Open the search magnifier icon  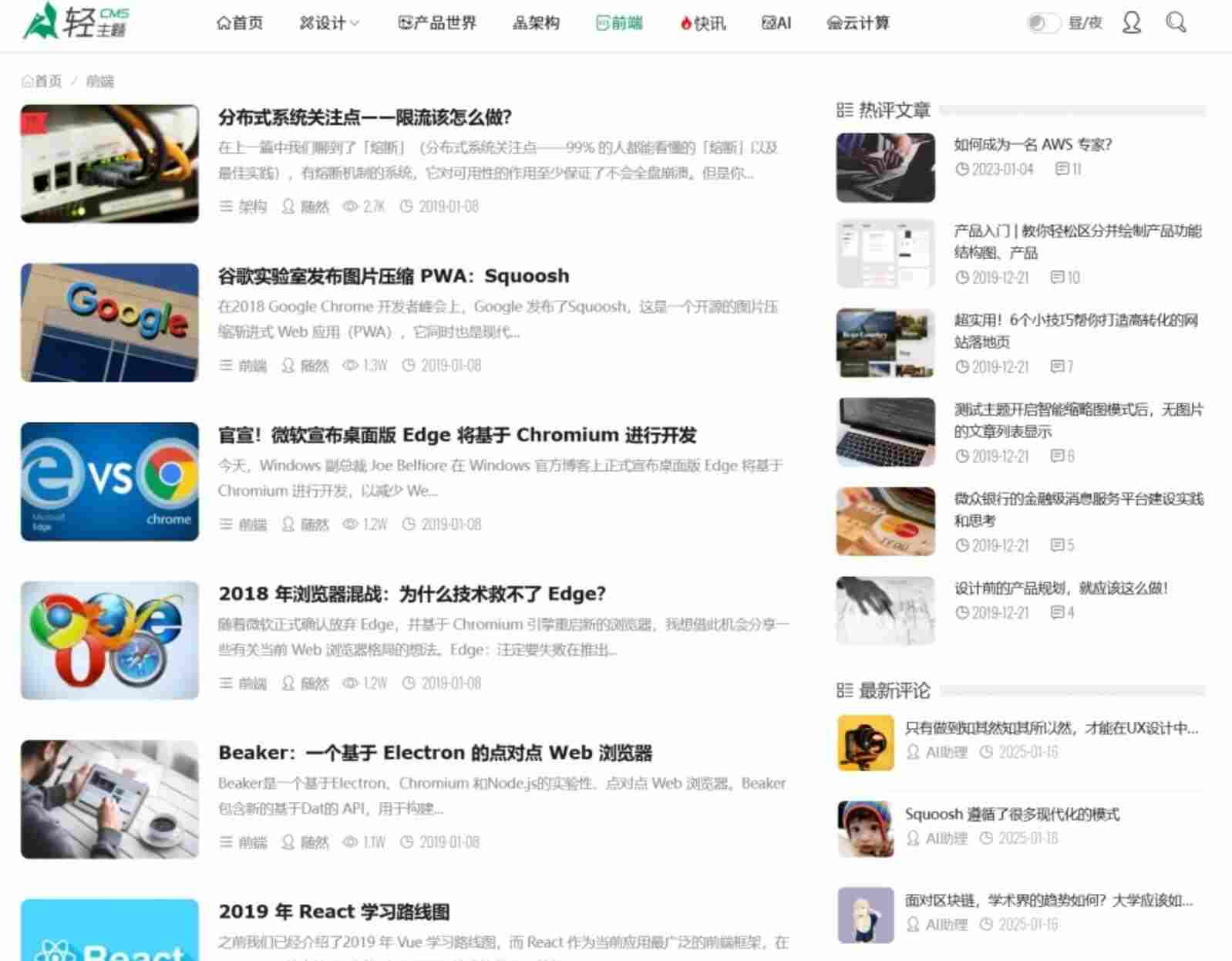click(1176, 22)
